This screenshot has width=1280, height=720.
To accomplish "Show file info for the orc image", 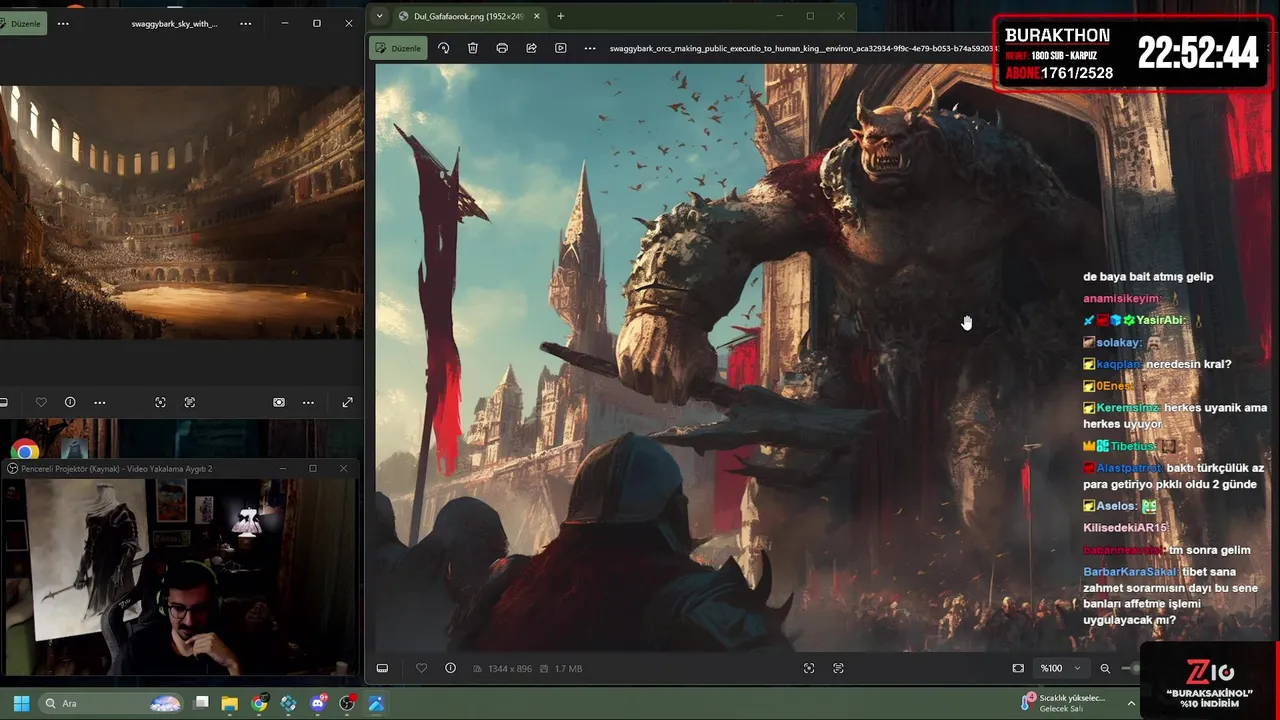I will [x=450, y=668].
